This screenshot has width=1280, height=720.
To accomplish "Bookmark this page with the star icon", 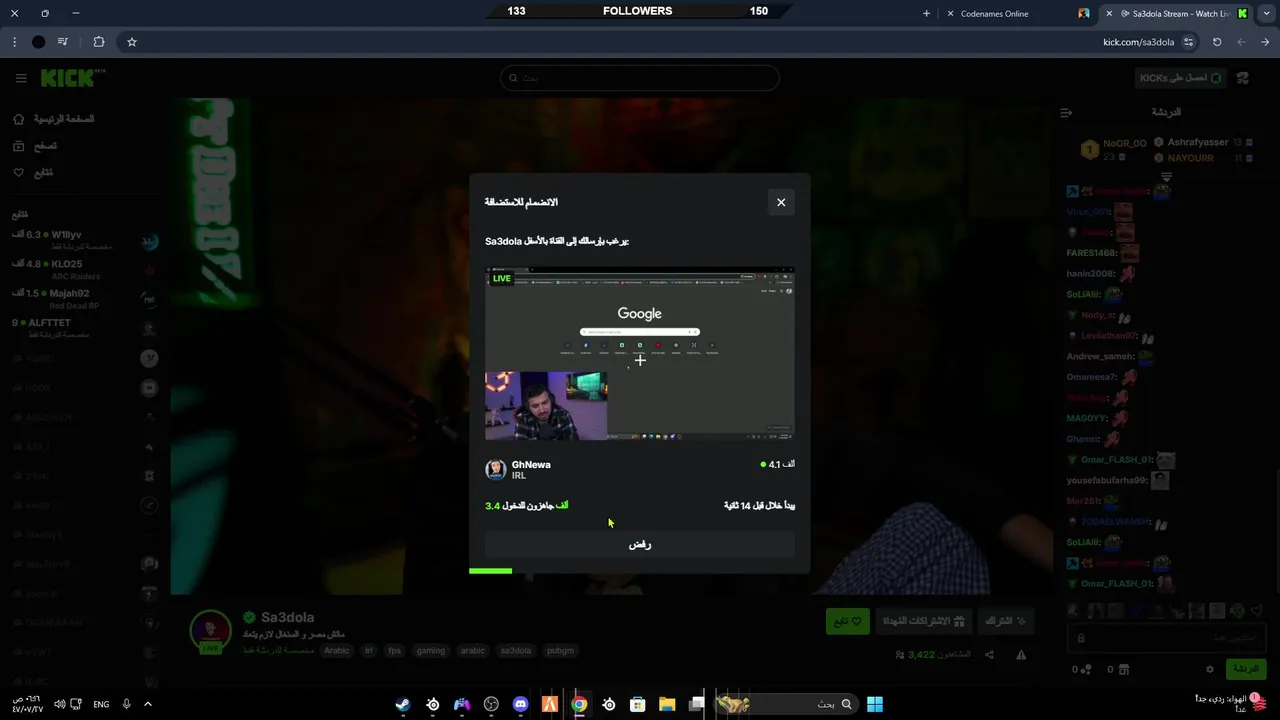I will (131, 42).
